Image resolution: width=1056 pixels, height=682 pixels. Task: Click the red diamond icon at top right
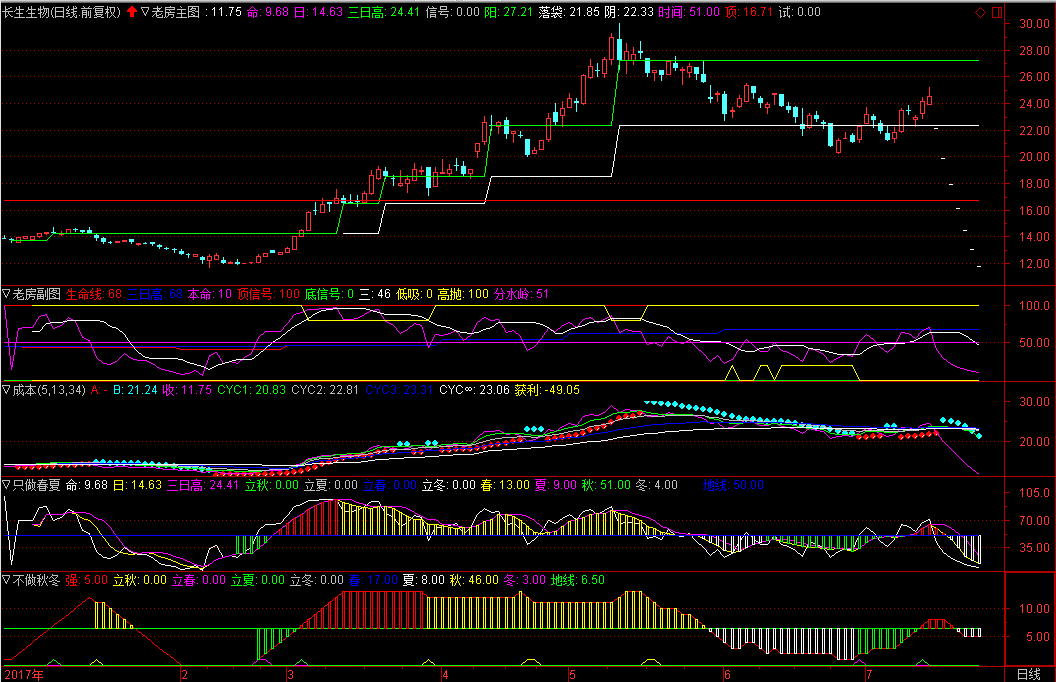[980, 12]
